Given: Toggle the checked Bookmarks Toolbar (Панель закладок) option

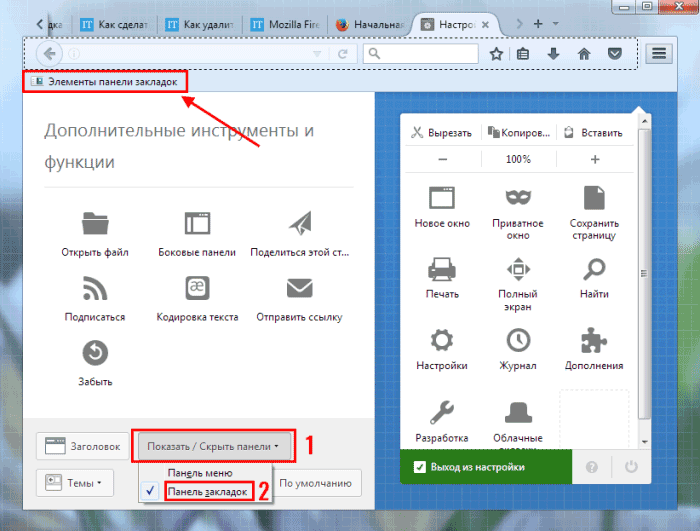Looking at the screenshot, I should tap(207, 491).
